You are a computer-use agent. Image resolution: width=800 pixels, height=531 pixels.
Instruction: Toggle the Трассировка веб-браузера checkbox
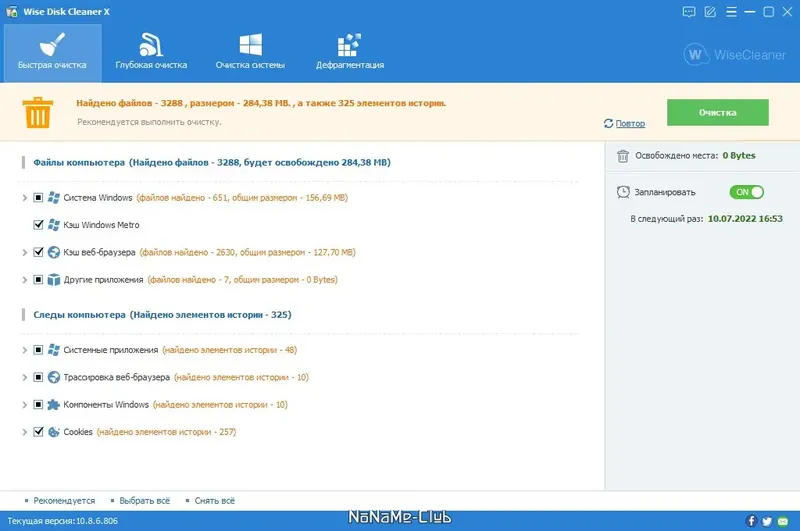point(38,377)
